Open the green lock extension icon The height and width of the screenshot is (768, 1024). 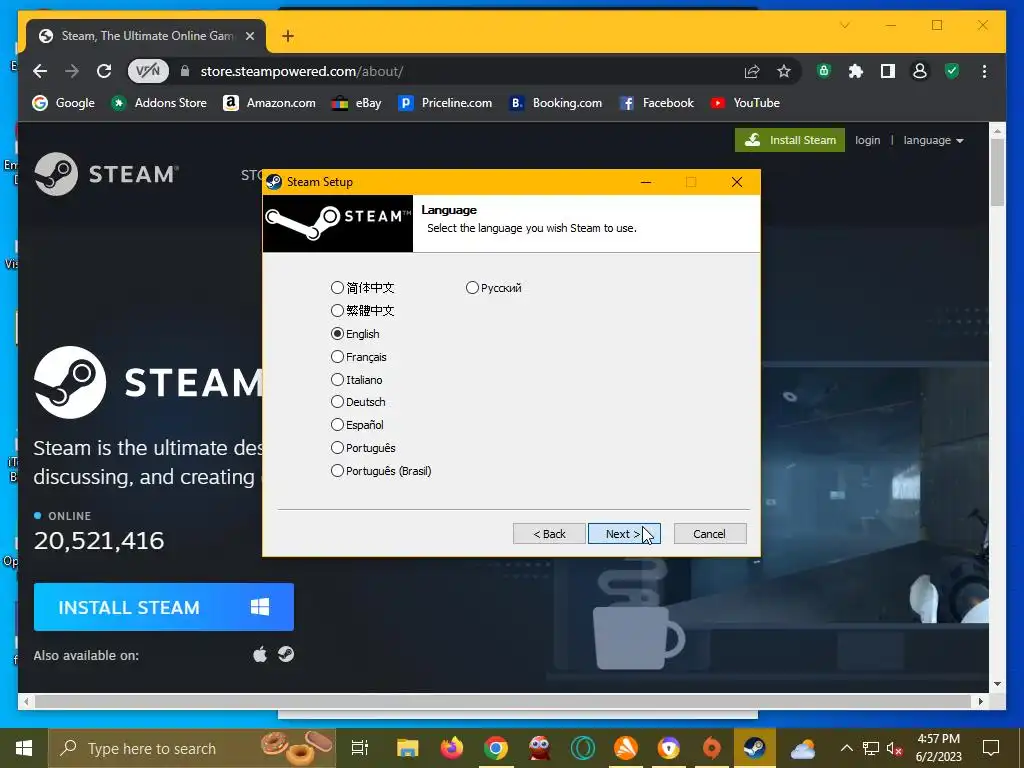click(824, 71)
